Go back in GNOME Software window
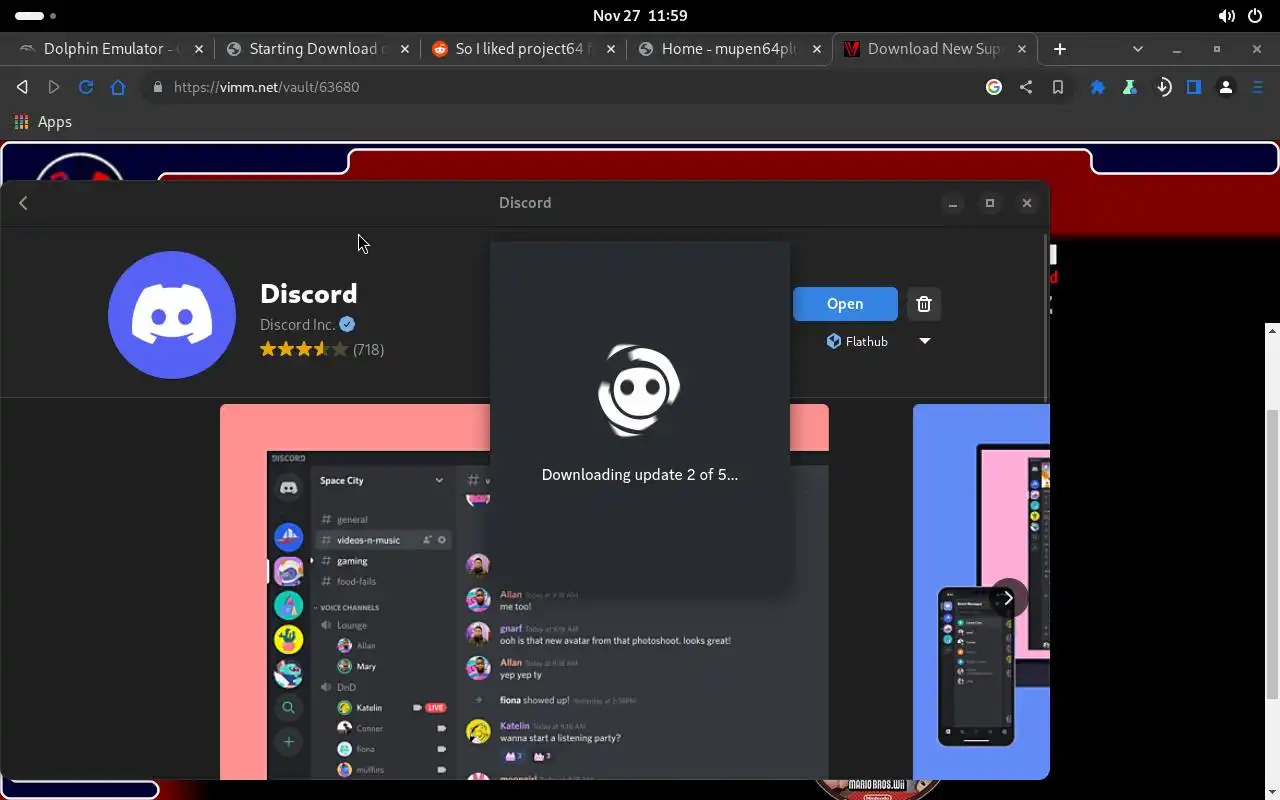Screen dimensions: 1280x800 23,203
